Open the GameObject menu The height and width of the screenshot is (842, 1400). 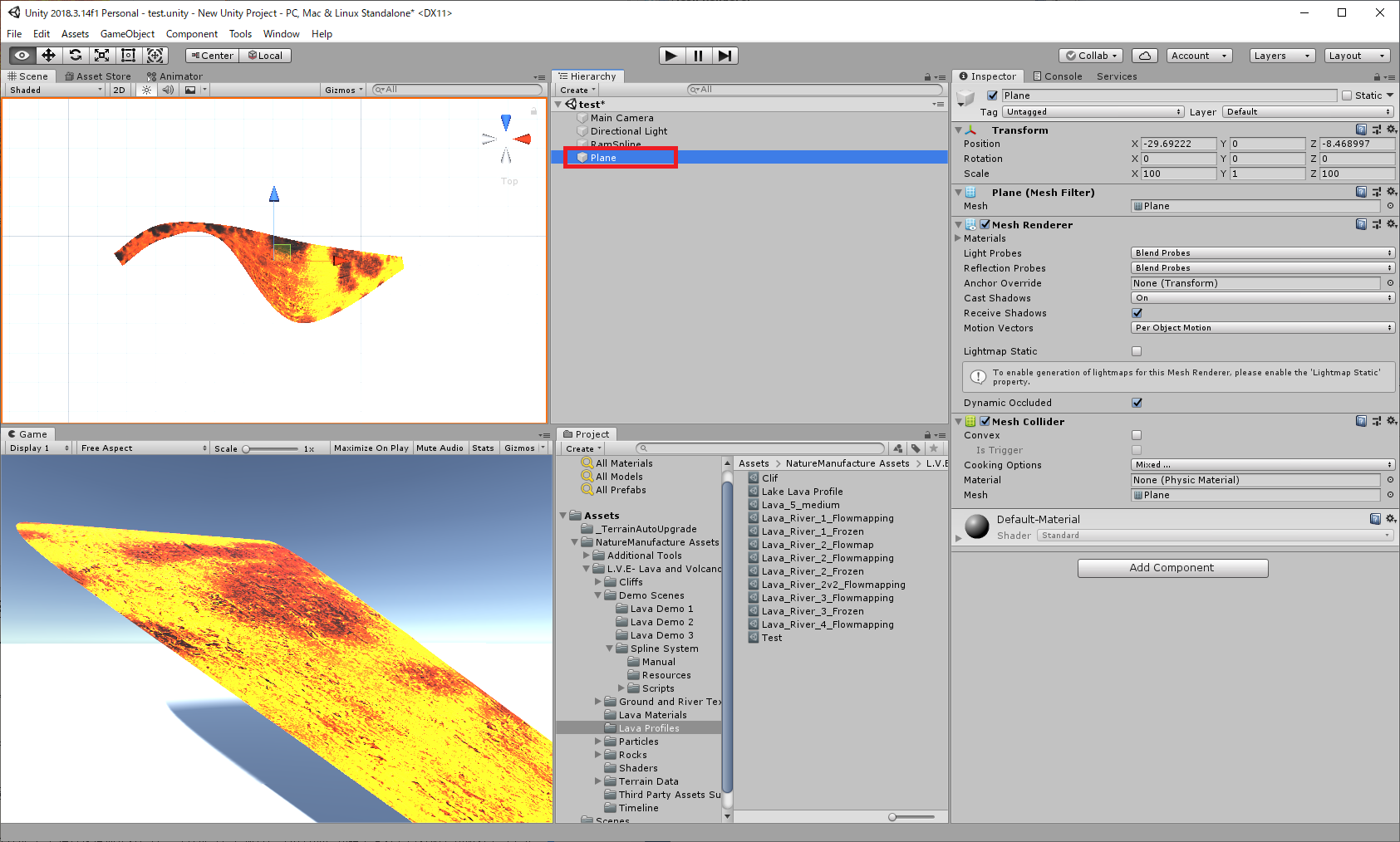click(x=127, y=34)
